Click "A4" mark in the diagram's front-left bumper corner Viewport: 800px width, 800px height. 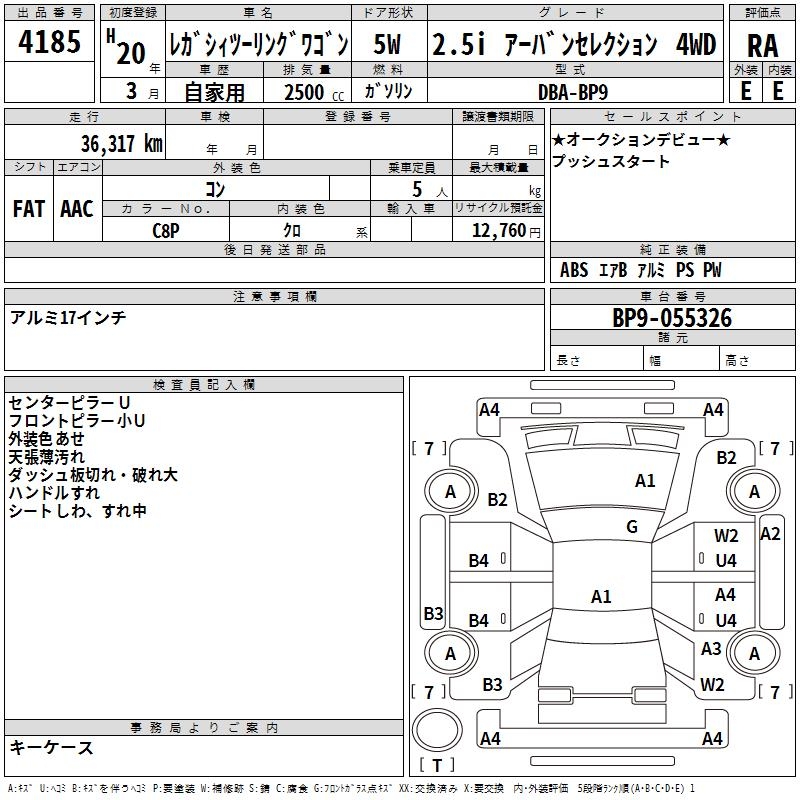click(x=489, y=409)
